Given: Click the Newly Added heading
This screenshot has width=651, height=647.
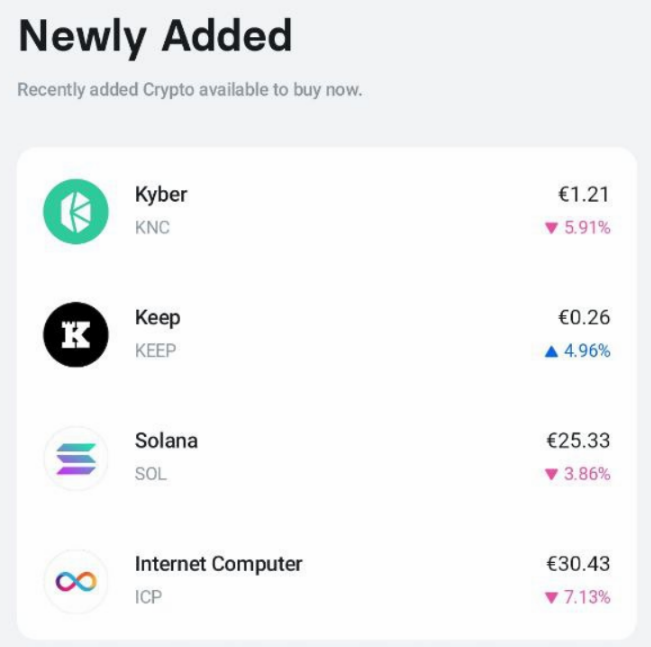Looking at the screenshot, I should (155, 37).
